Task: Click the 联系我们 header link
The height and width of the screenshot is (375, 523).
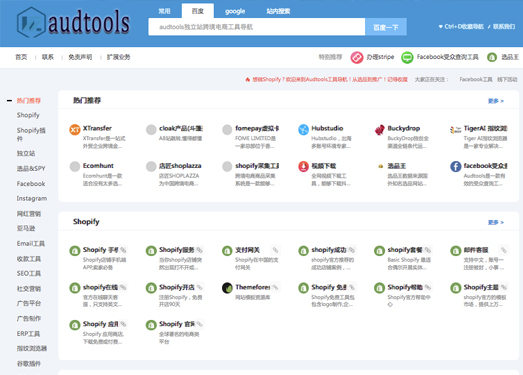Action: point(502,26)
